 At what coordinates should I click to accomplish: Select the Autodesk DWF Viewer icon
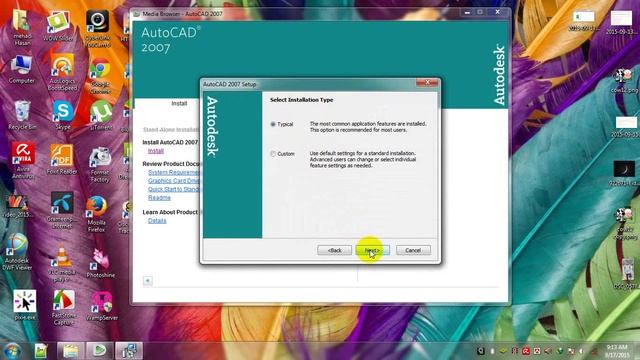(17, 252)
